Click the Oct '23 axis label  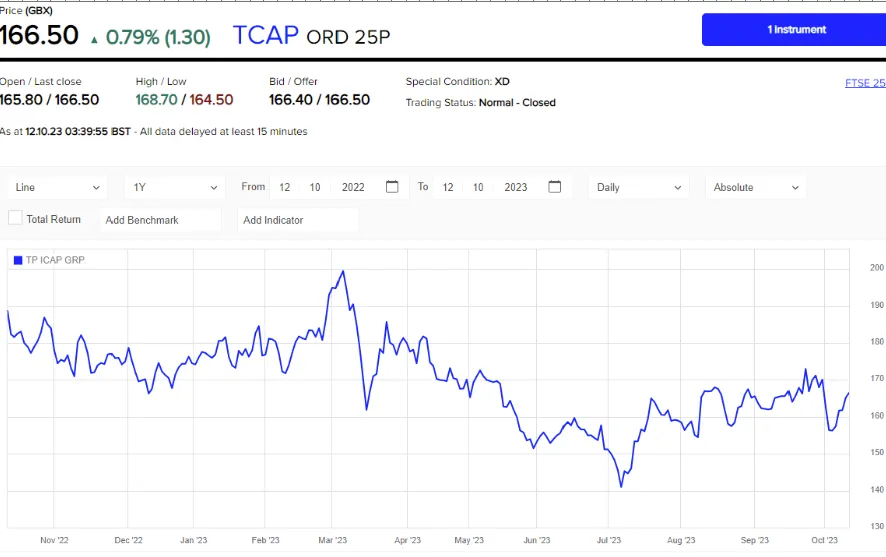tap(824, 540)
